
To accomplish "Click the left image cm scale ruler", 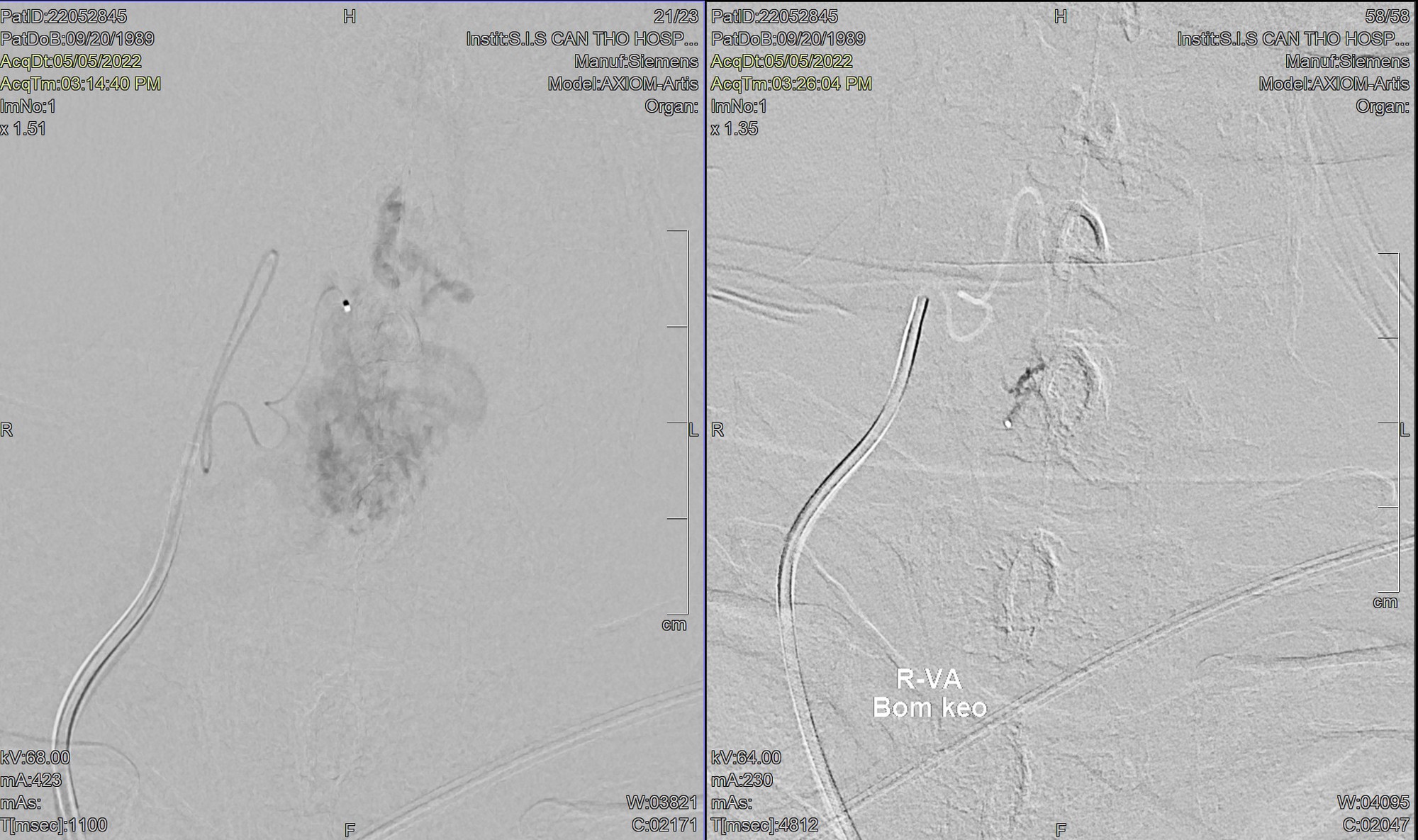I will click(x=679, y=422).
